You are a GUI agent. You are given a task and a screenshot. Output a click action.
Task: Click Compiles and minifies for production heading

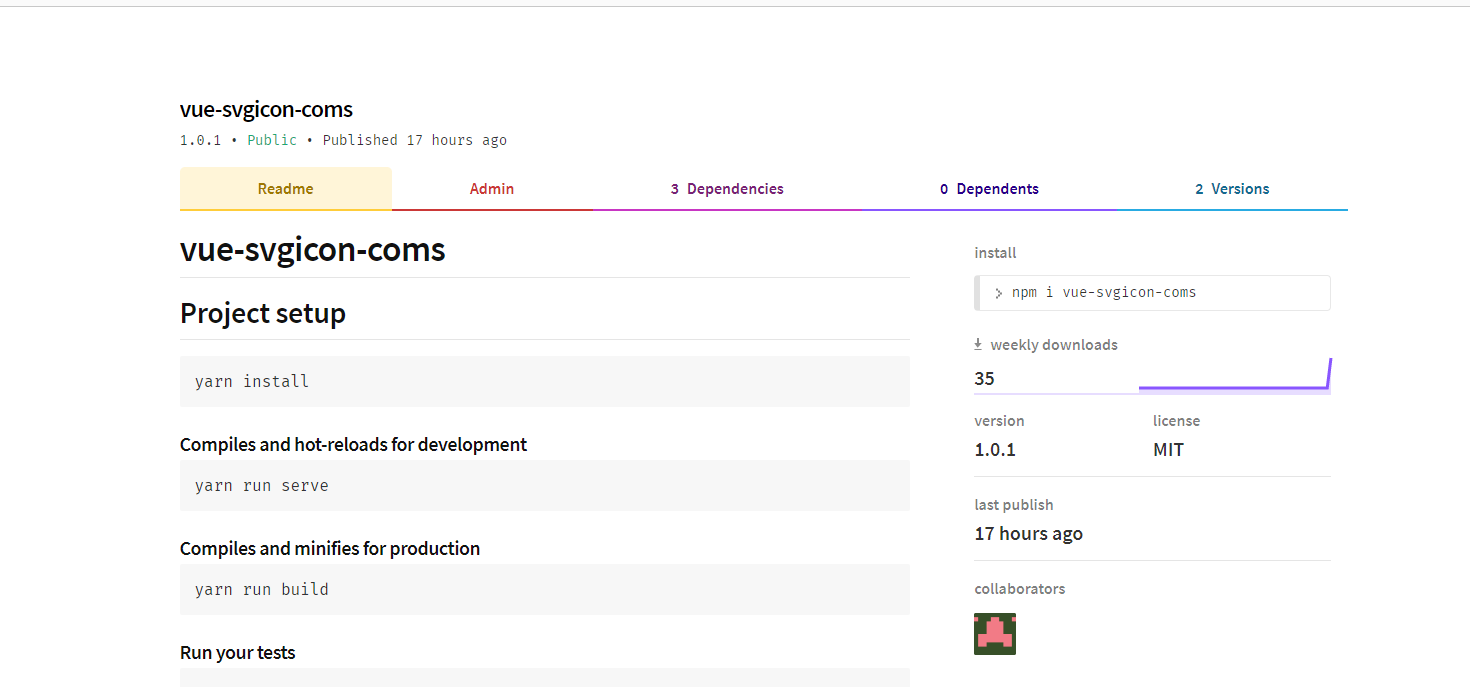[x=330, y=548]
